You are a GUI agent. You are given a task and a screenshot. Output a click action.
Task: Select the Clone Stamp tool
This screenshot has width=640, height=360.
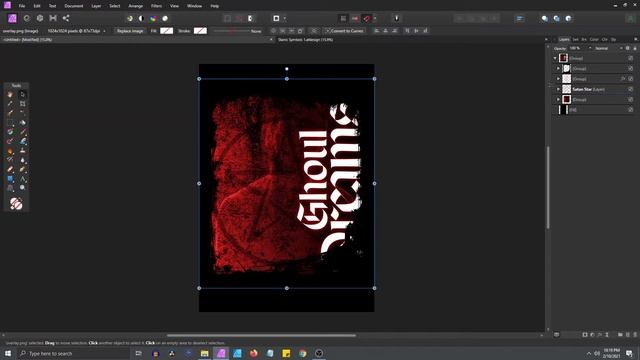click(22, 151)
